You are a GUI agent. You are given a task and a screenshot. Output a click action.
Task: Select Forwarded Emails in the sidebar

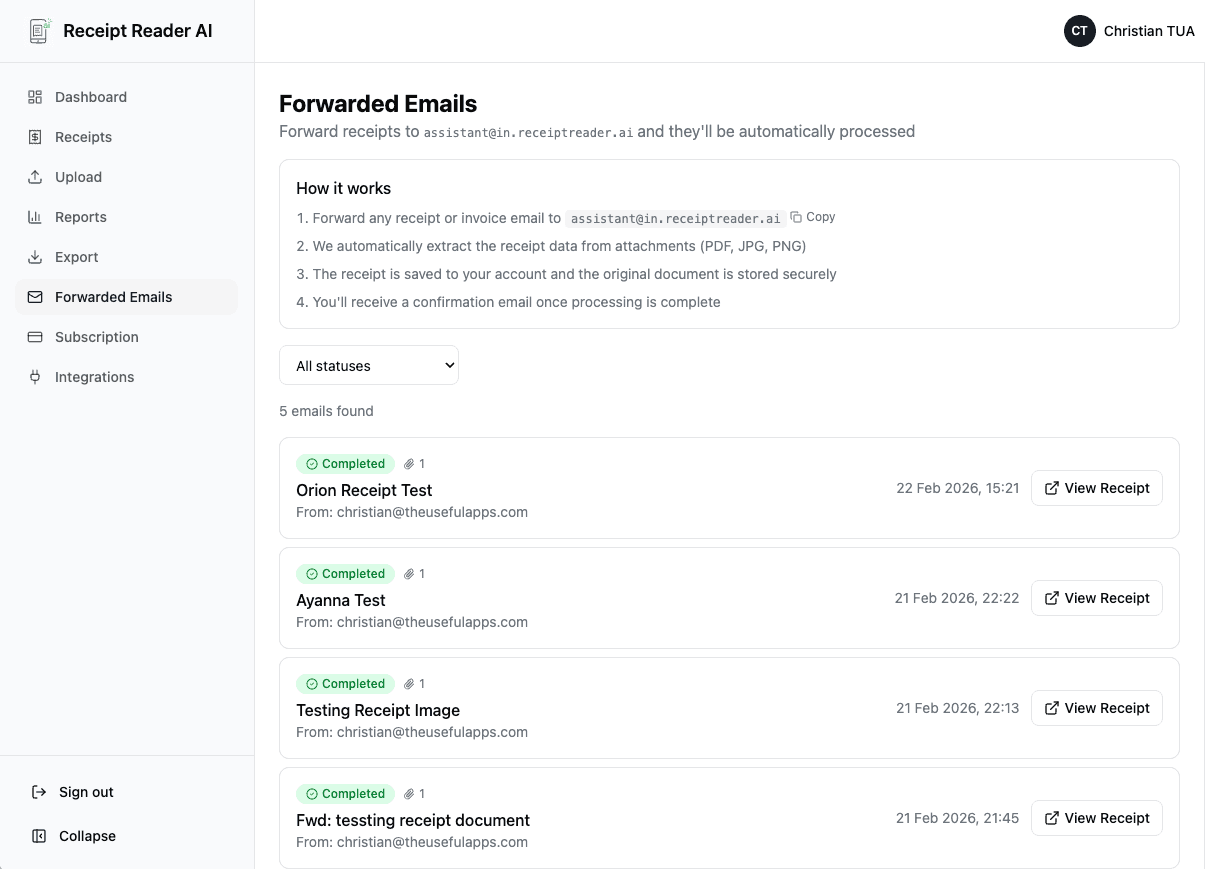[x=113, y=297]
